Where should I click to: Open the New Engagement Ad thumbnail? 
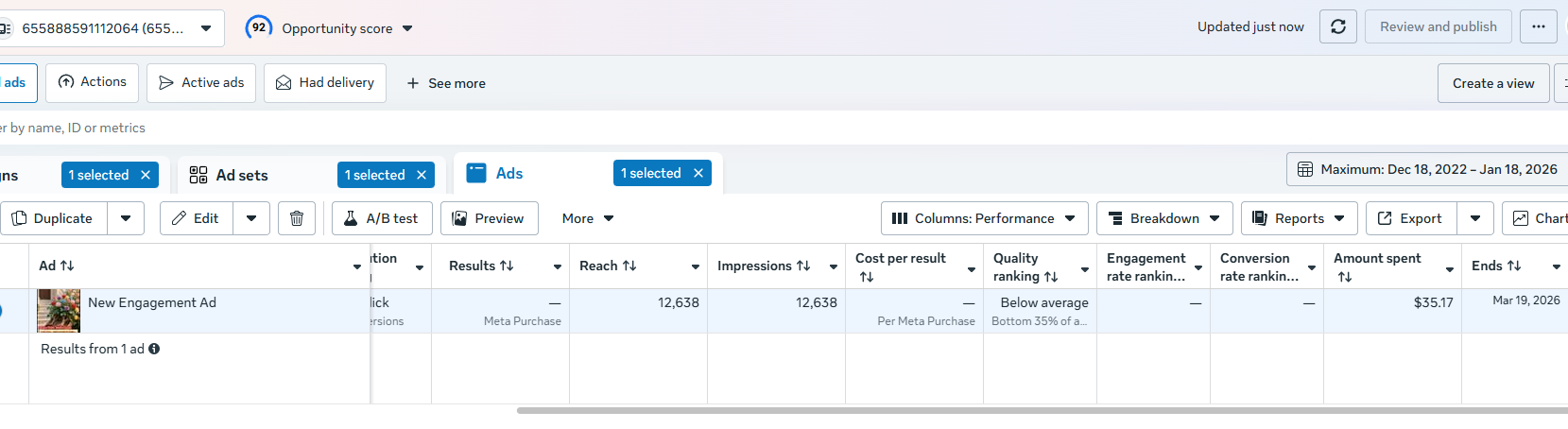tap(59, 311)
